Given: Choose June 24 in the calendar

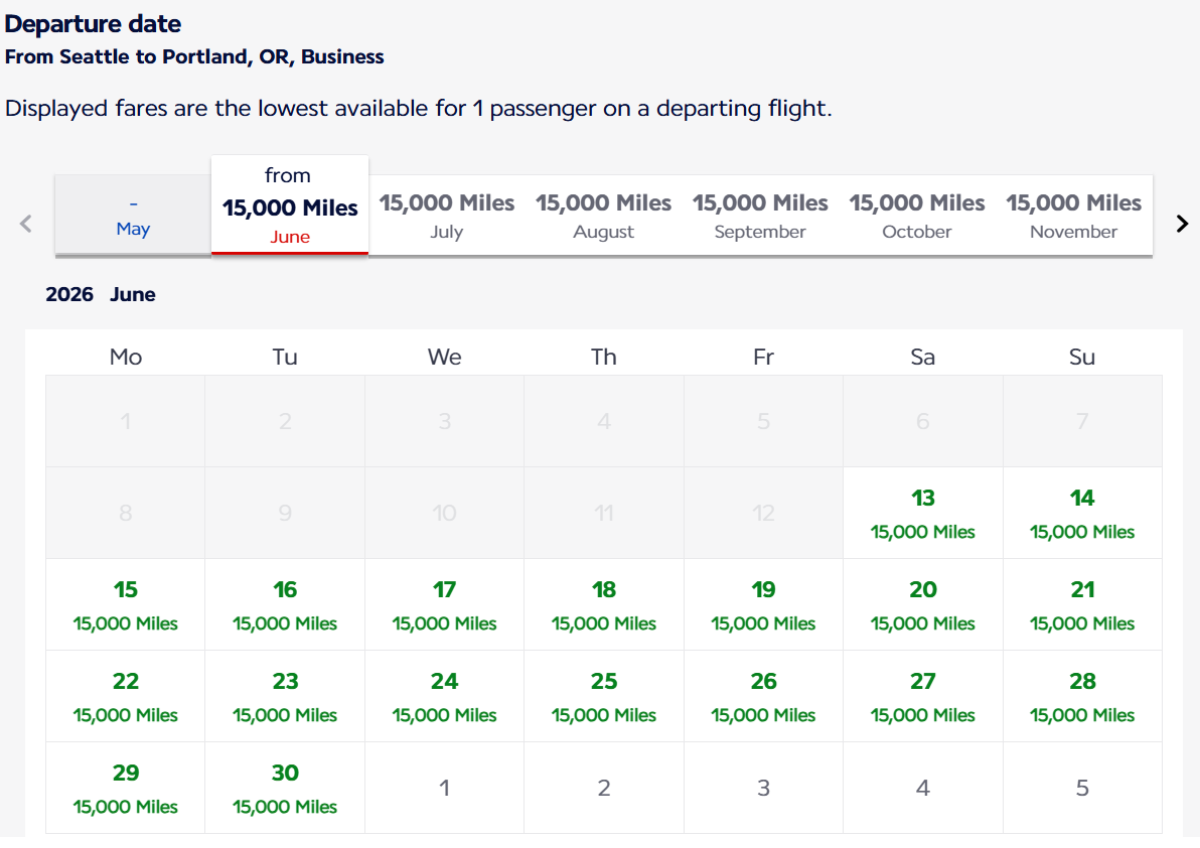Looking at the screenshot, I should (x=445, y=697).
